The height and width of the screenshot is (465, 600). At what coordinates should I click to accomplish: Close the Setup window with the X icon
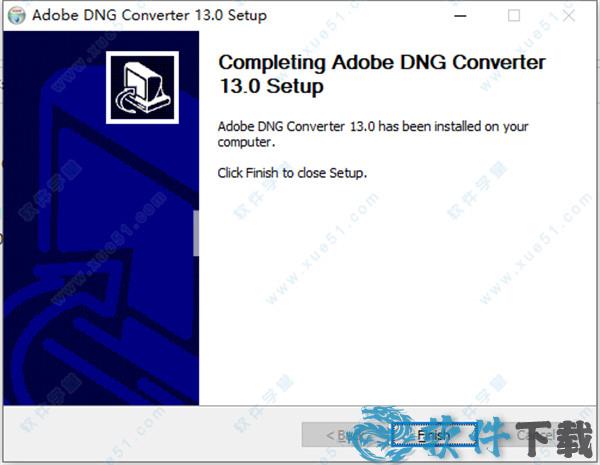click(x=569, y=16)
